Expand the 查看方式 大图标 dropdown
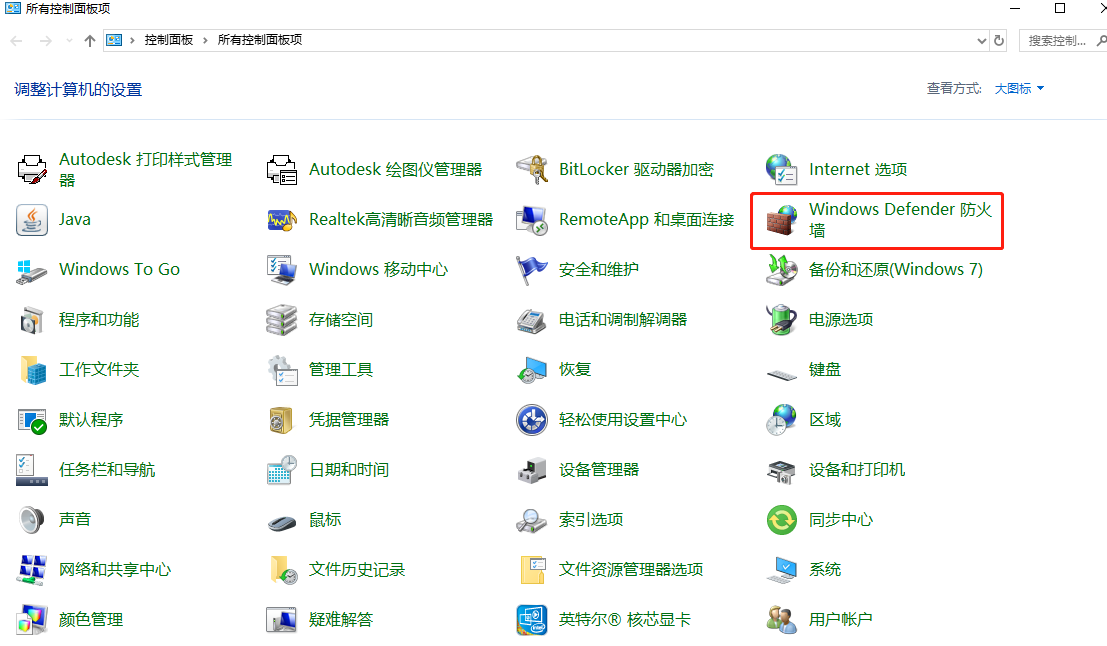Viewport: 1107px width, 646px height. 1019,89
